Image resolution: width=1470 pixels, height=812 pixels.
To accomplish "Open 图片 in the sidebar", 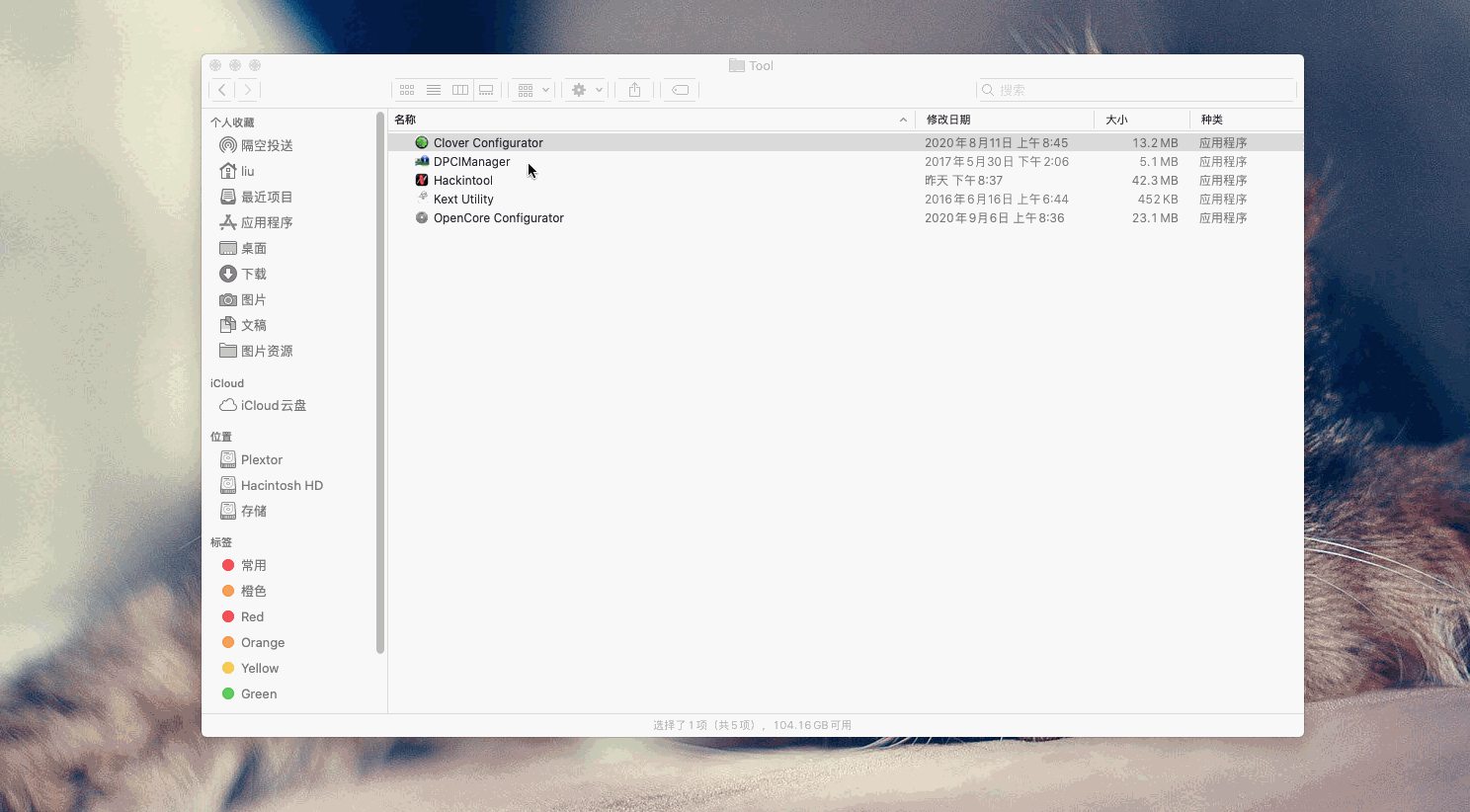I will click(x=243, y=299).
